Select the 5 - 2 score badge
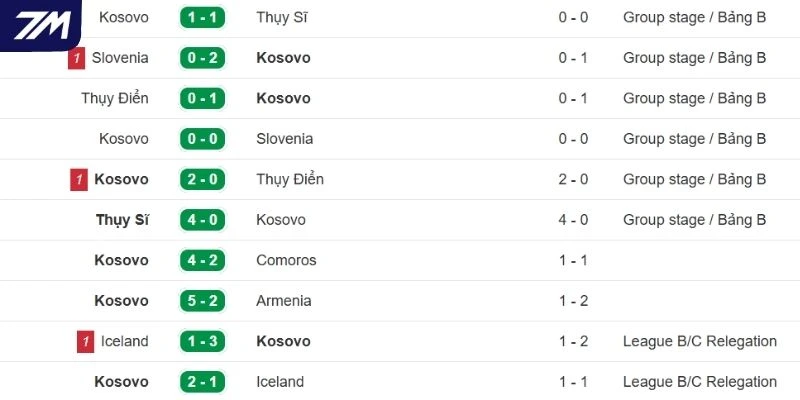This screenshot has width=800, height=400. pos(205,301)
